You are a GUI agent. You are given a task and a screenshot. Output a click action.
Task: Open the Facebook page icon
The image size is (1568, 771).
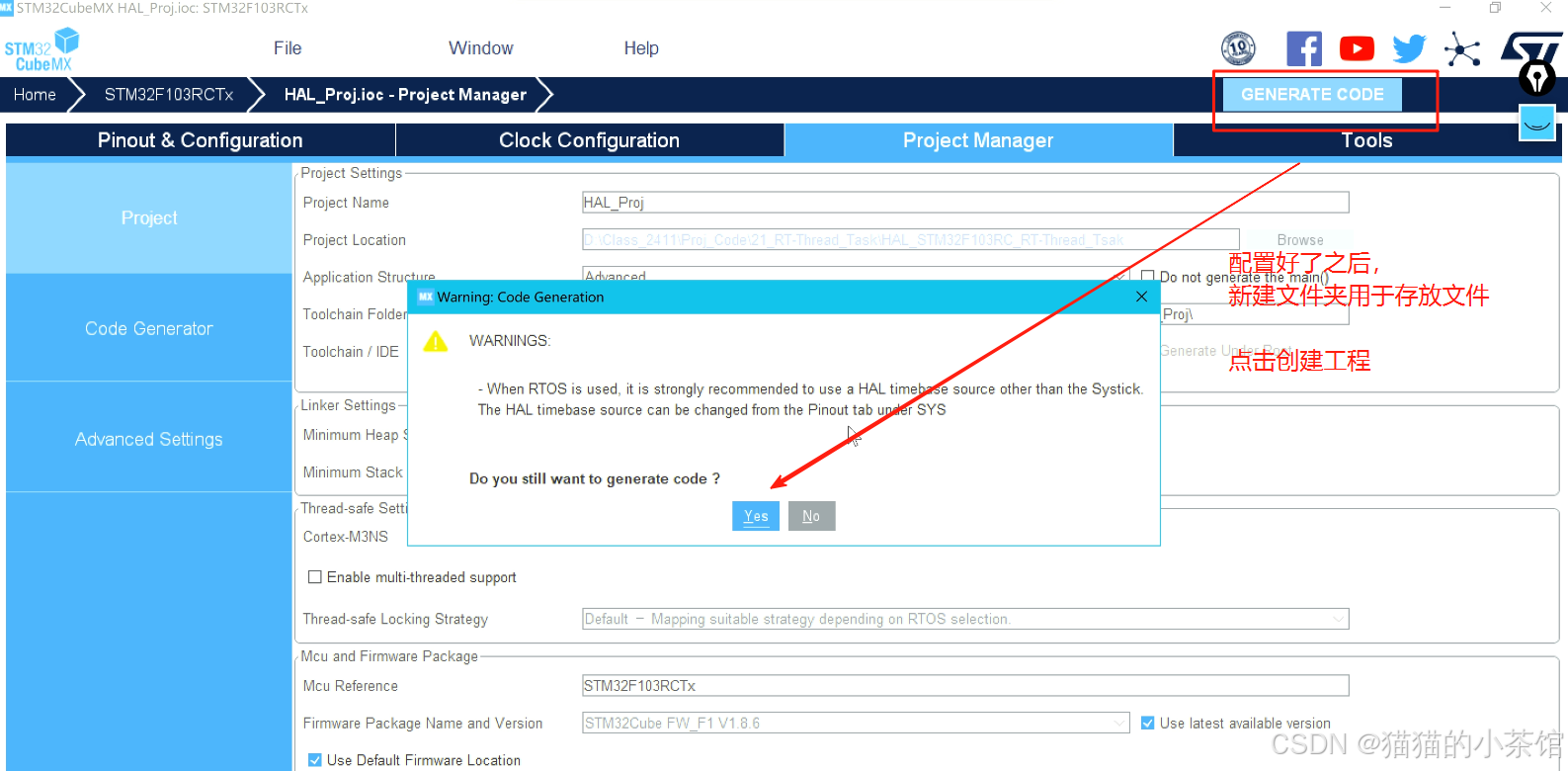pos(1304,48)
